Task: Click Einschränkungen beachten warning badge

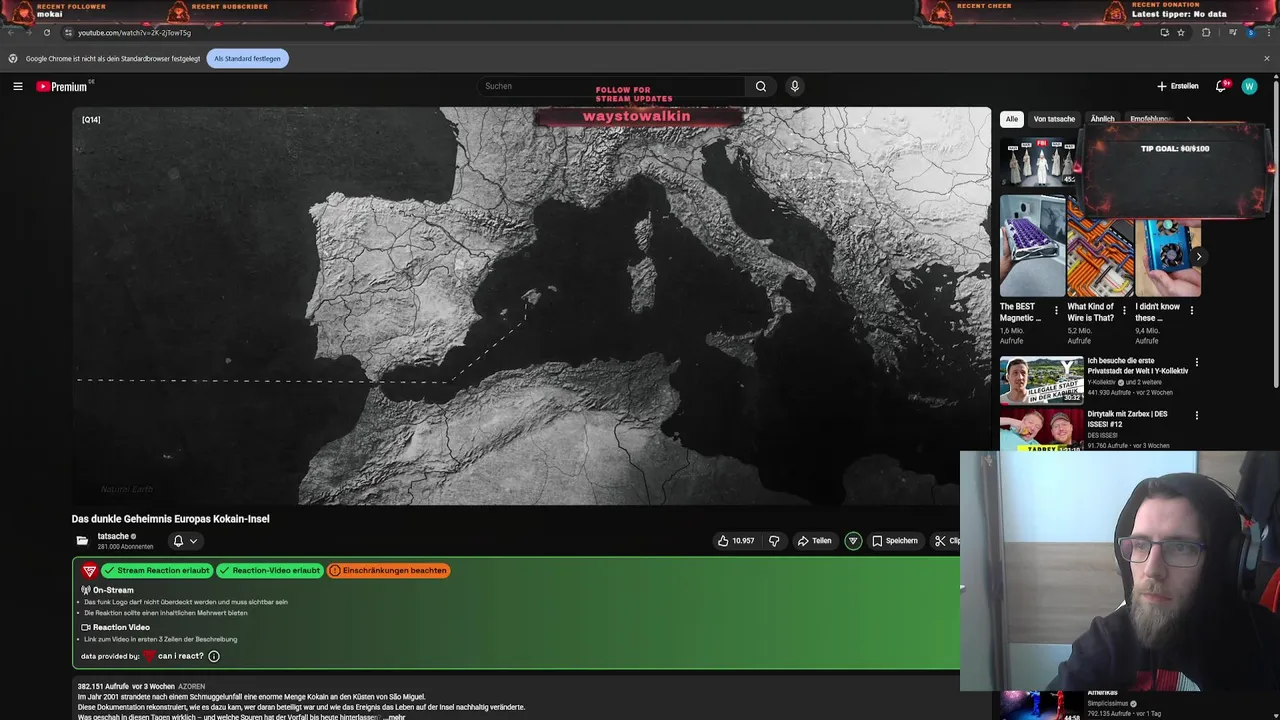Action: coord(388,570)
